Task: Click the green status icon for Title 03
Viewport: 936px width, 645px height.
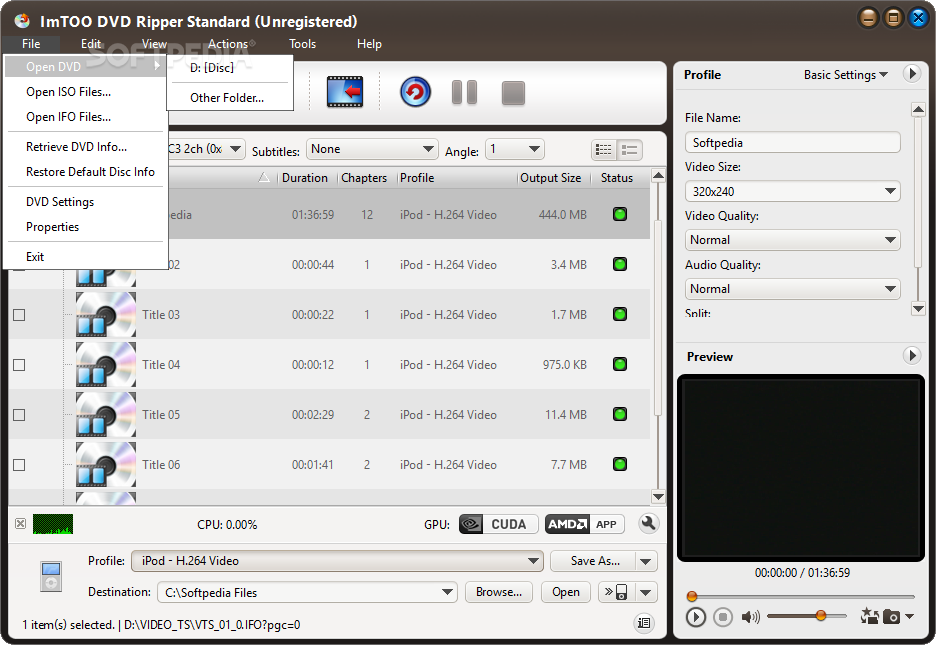Action: tap(620, 314)
